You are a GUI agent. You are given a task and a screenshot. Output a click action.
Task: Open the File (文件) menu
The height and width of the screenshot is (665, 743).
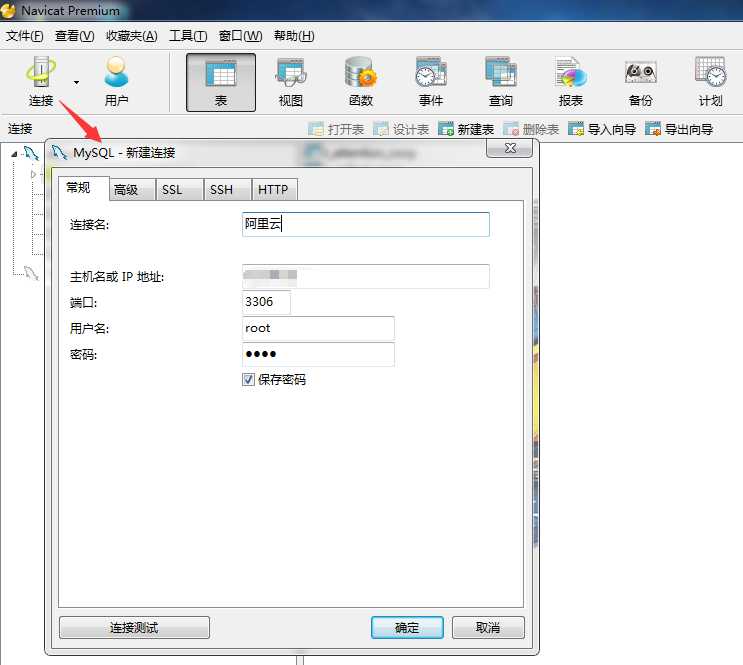tap(25, 36)
